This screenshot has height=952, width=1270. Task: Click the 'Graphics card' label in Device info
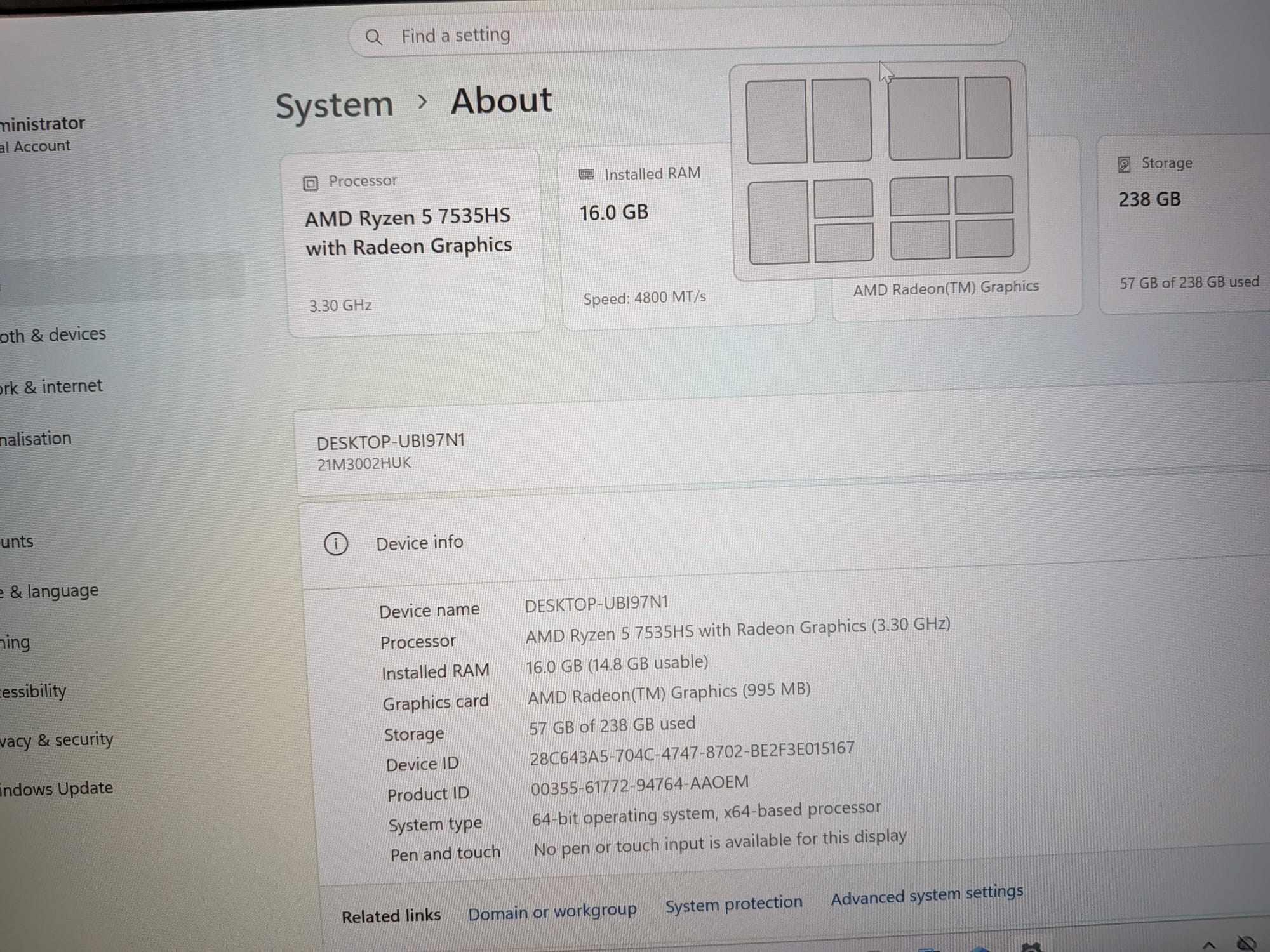tap(436, 703)
